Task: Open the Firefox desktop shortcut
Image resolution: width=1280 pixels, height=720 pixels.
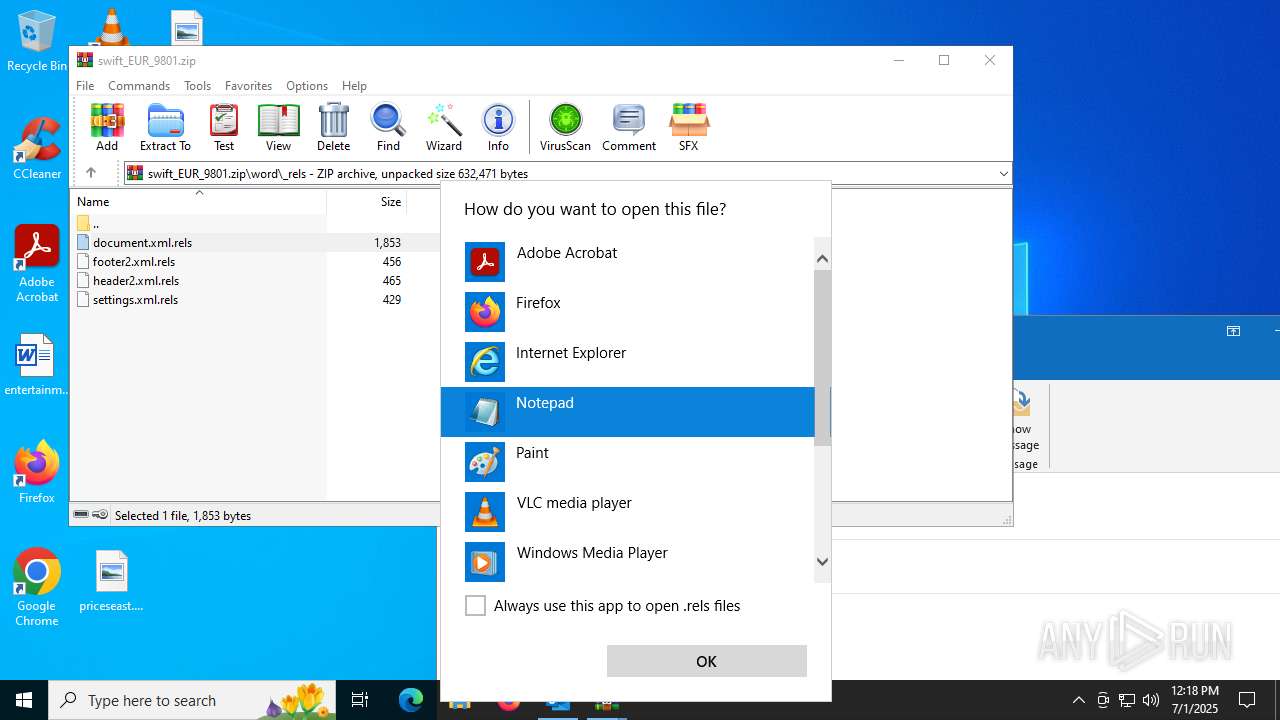Action: (37, 472)
